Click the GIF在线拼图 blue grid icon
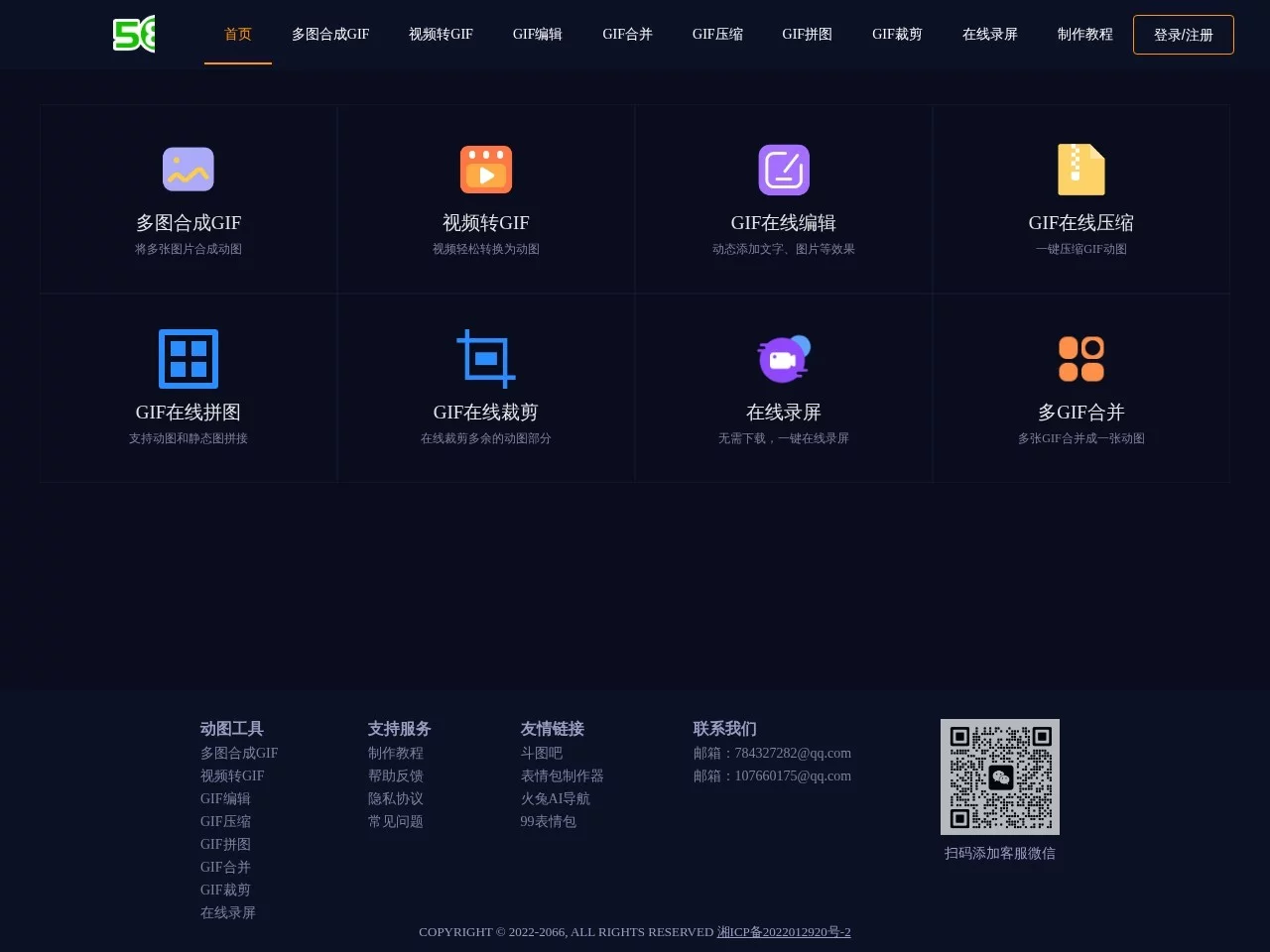This screenshot has width=1270, height=952. click(189, 359)
